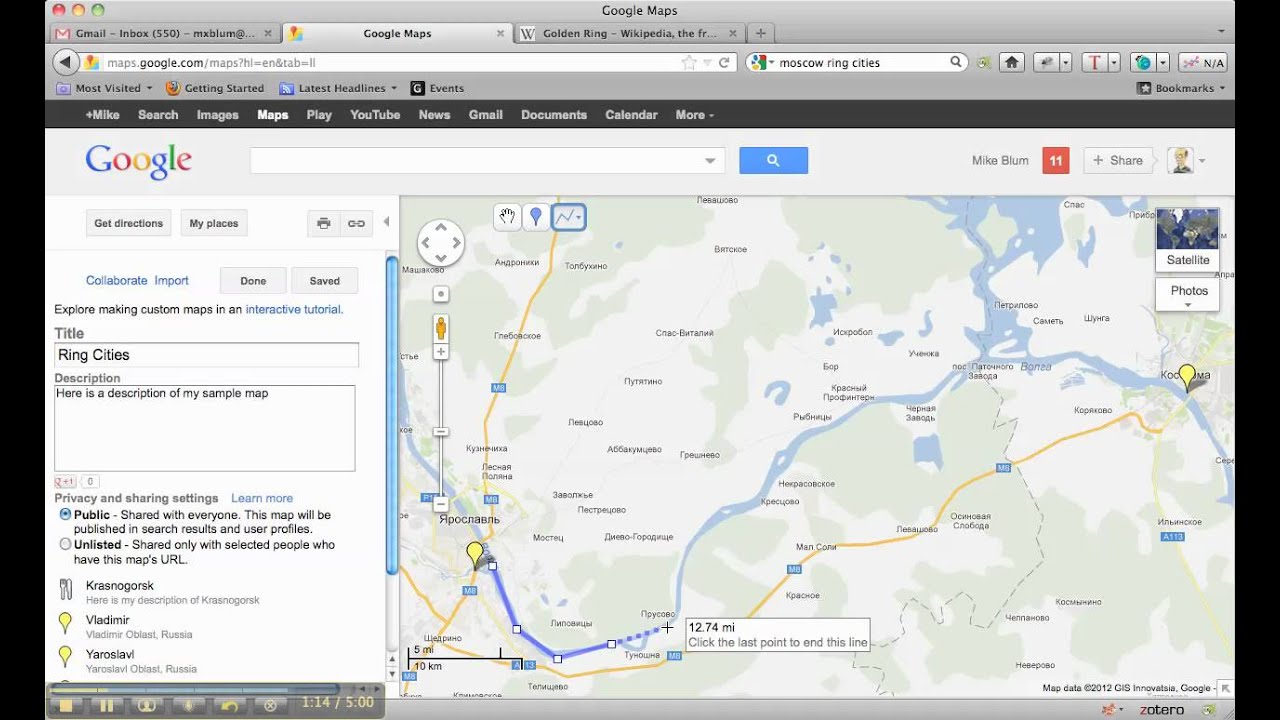Click the map pan navigation wheel
The height and width of the screenshot is (720, 1280).
440,243
